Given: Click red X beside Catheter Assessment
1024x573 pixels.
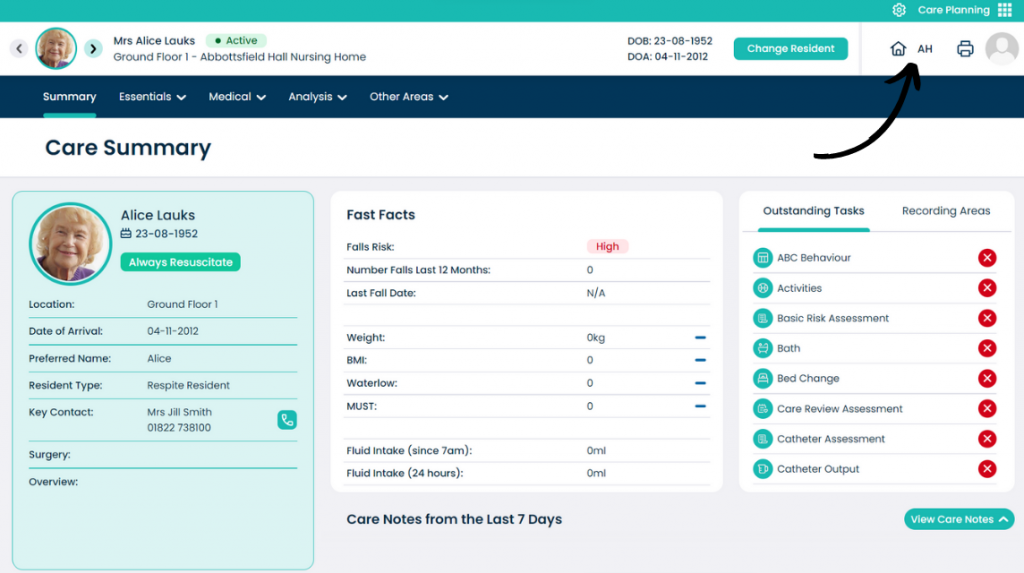Looking at the screenshot, I should coord(987,438).
